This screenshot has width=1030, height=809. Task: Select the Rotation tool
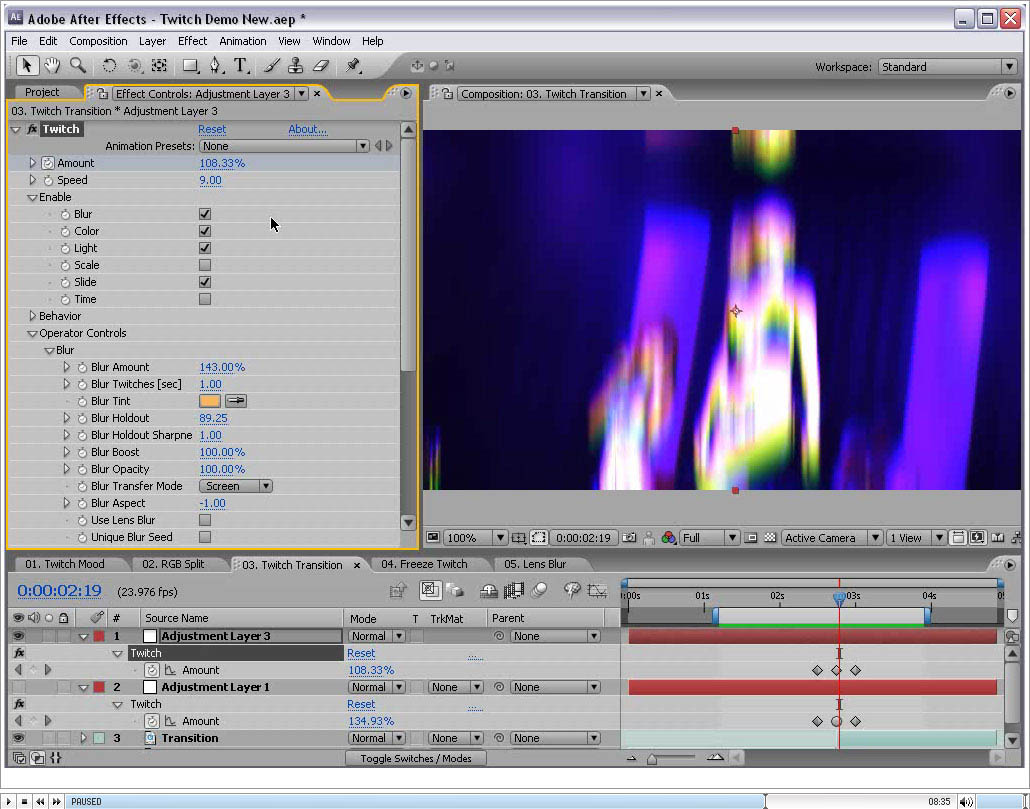(x=109, y=66)
